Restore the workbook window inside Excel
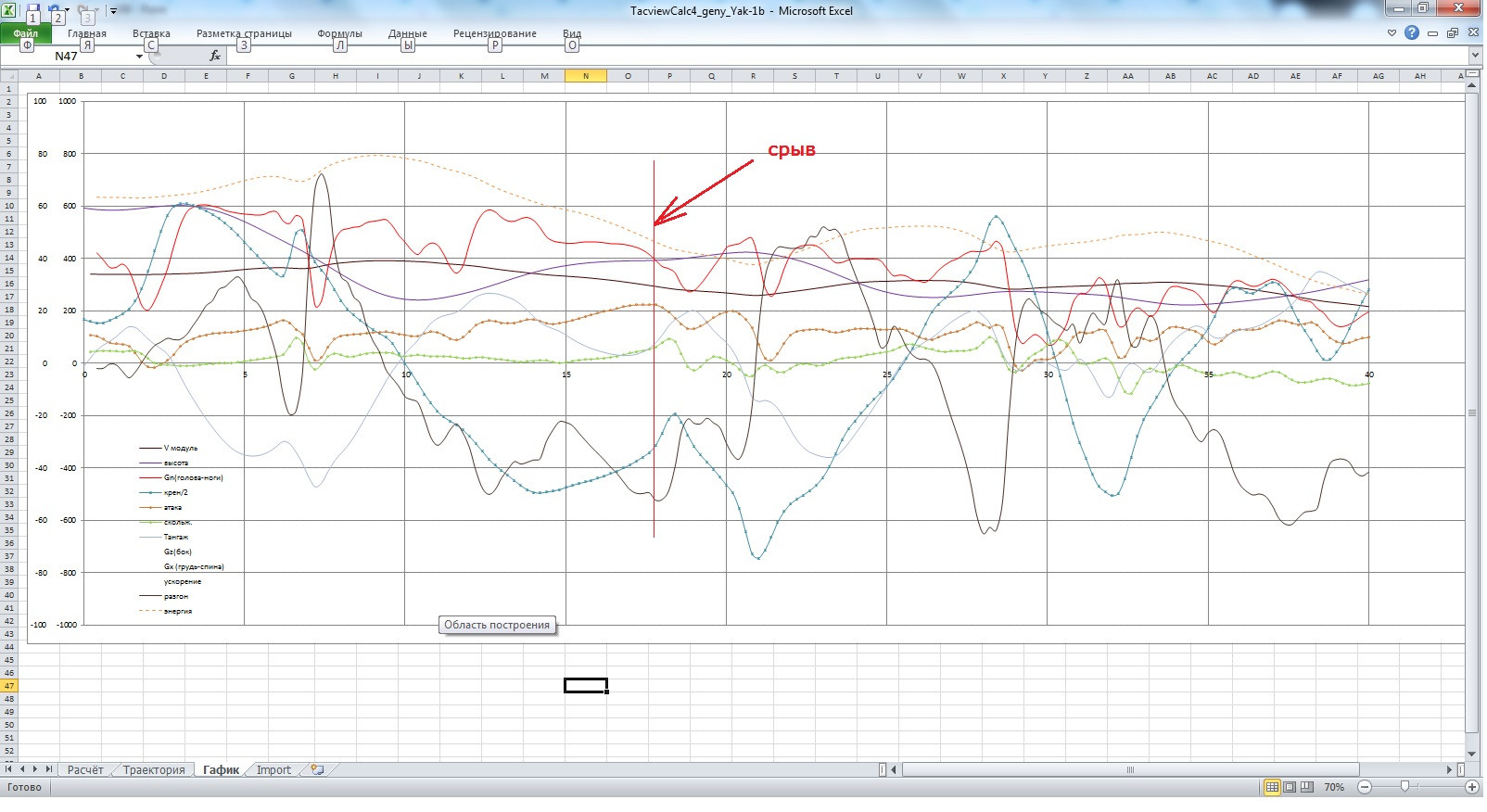1487x812 pixels. tap(1453, 33)
